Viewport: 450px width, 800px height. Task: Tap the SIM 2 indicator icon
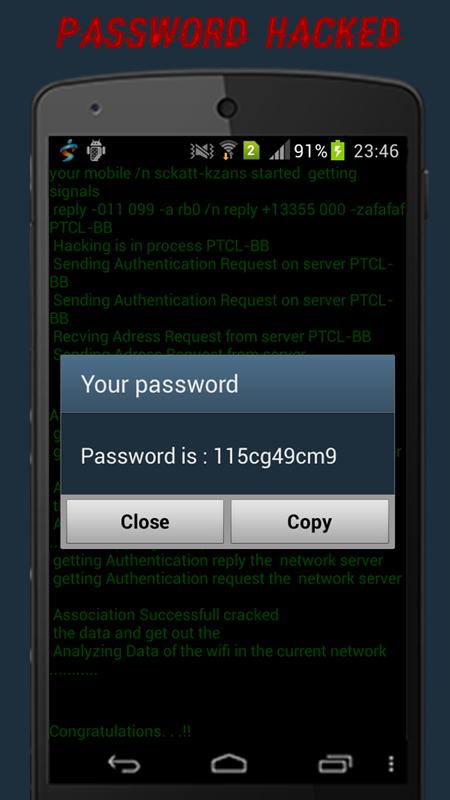[x=251, y=151]
